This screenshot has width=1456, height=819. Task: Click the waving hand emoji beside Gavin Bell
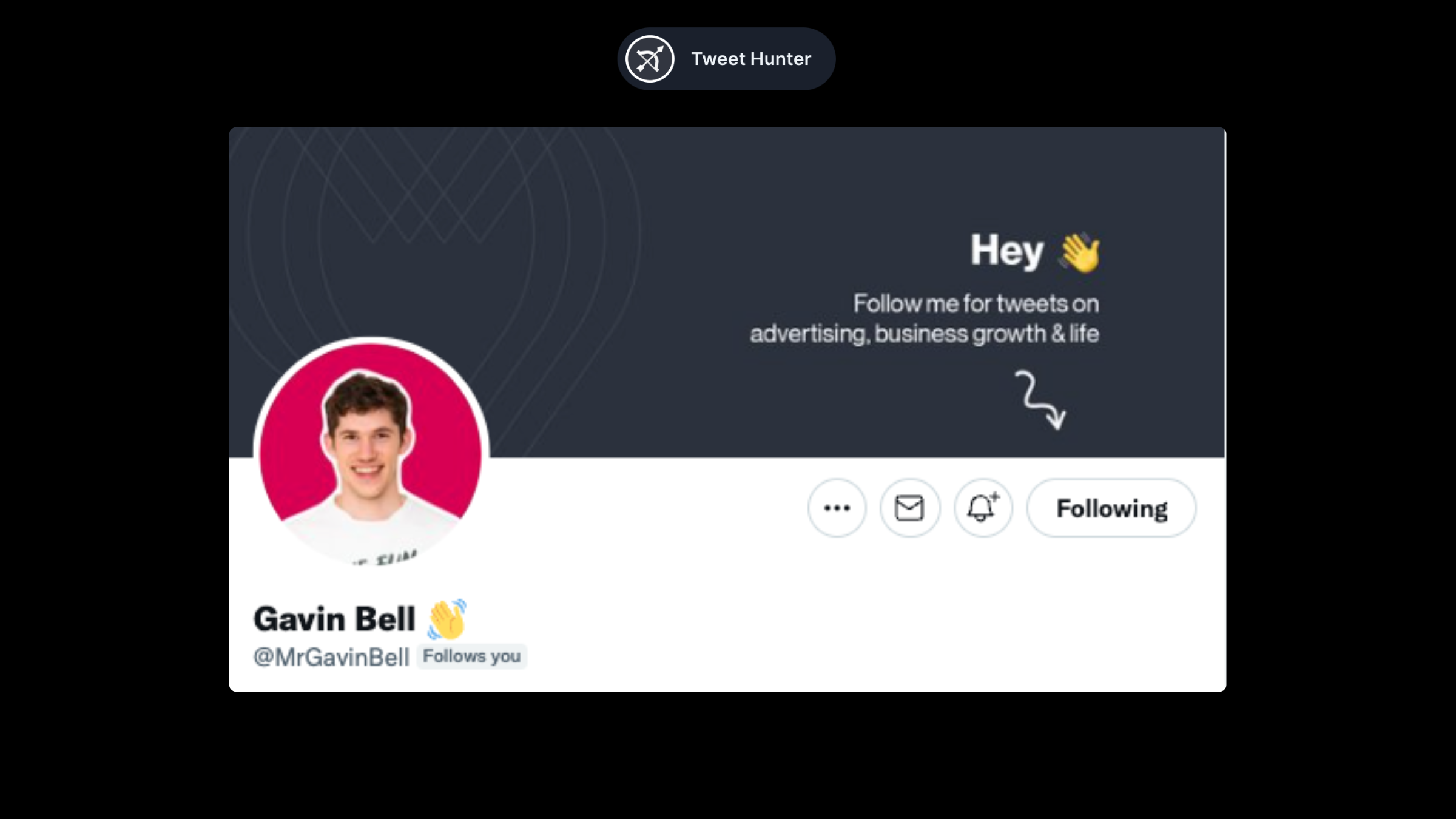click(x=447, y=619)
